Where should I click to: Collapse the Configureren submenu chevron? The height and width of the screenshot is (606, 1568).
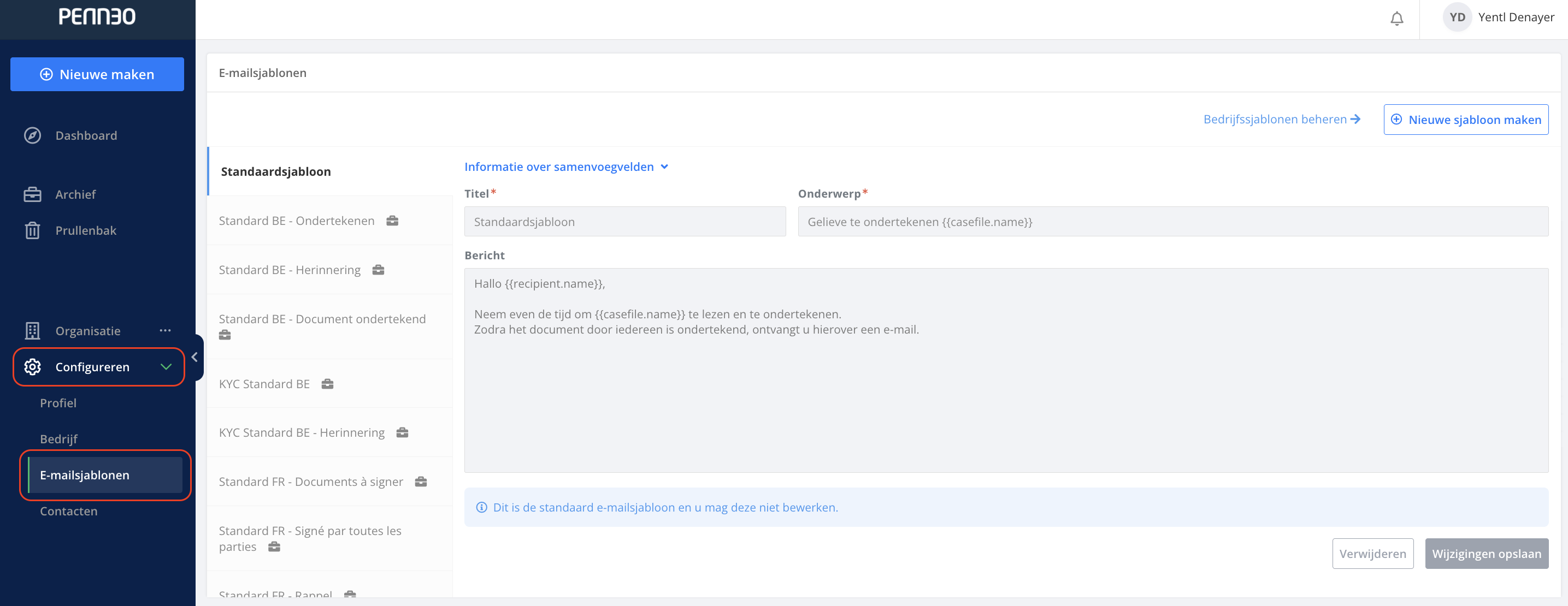pyautogui.click(x=166, y=366)
